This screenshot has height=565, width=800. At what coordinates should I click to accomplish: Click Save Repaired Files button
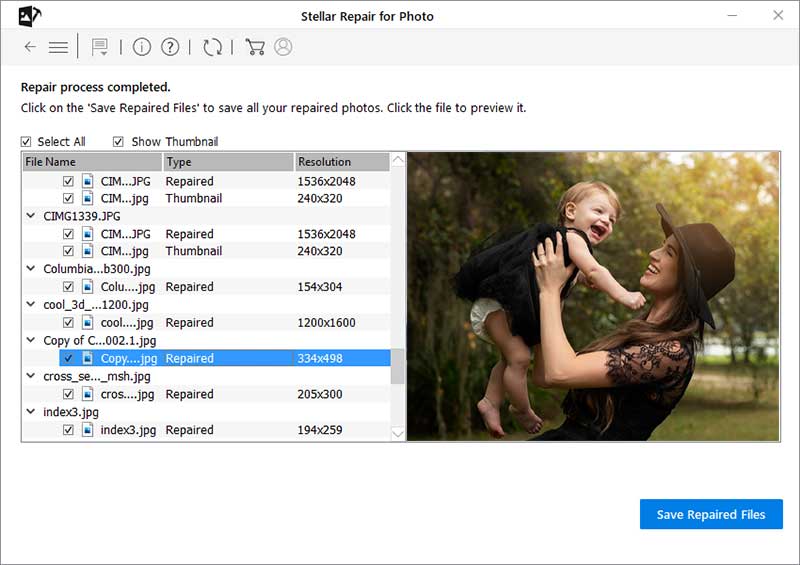[711, 514]
